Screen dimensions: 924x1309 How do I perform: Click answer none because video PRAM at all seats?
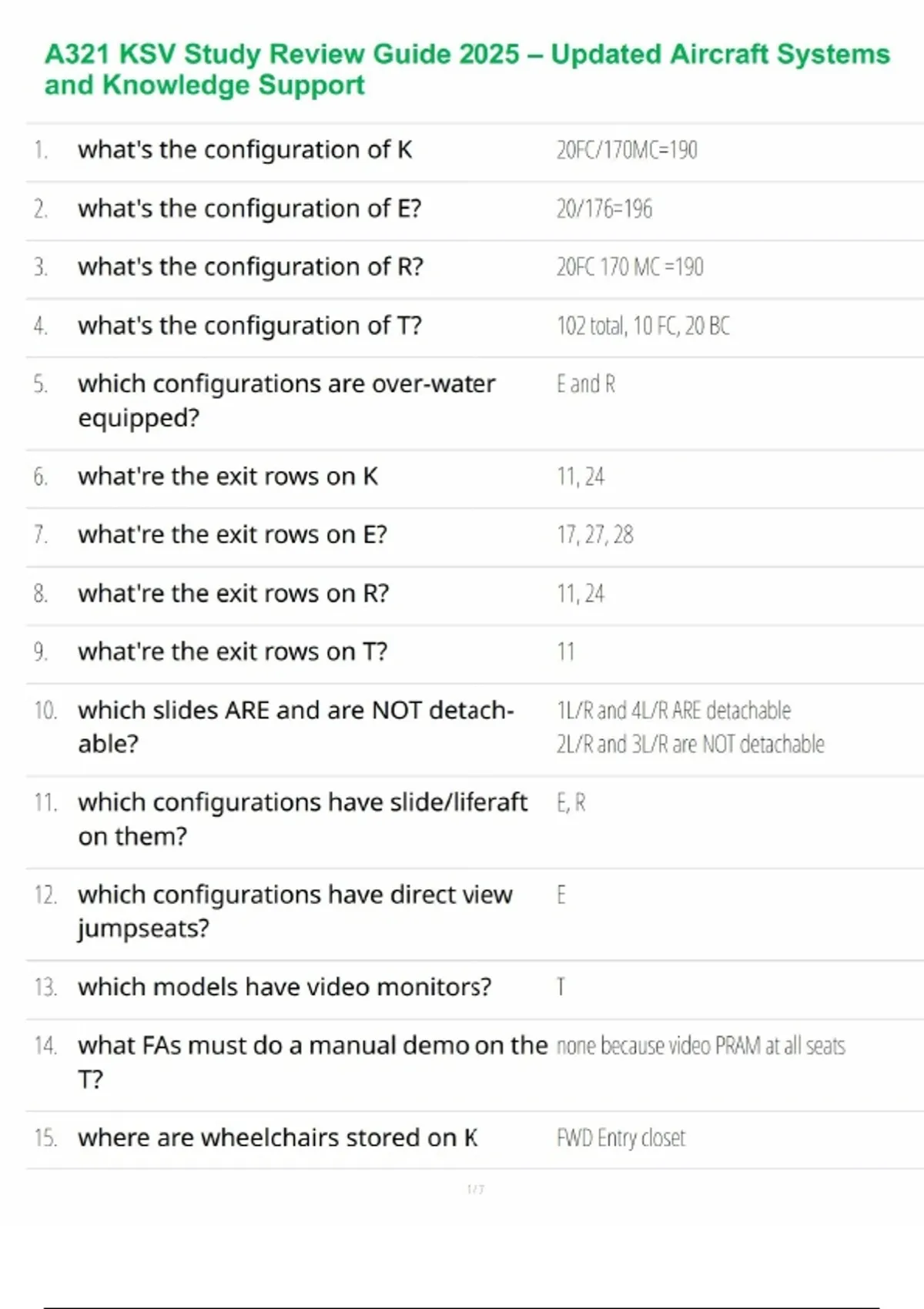(x=701, y=1046)
